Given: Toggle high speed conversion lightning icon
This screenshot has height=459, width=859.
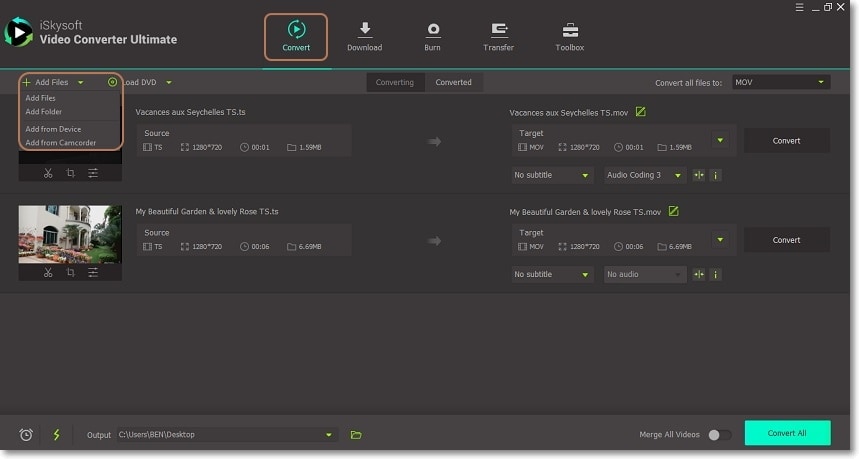Looking at the screenshot, I should (56, 435).
